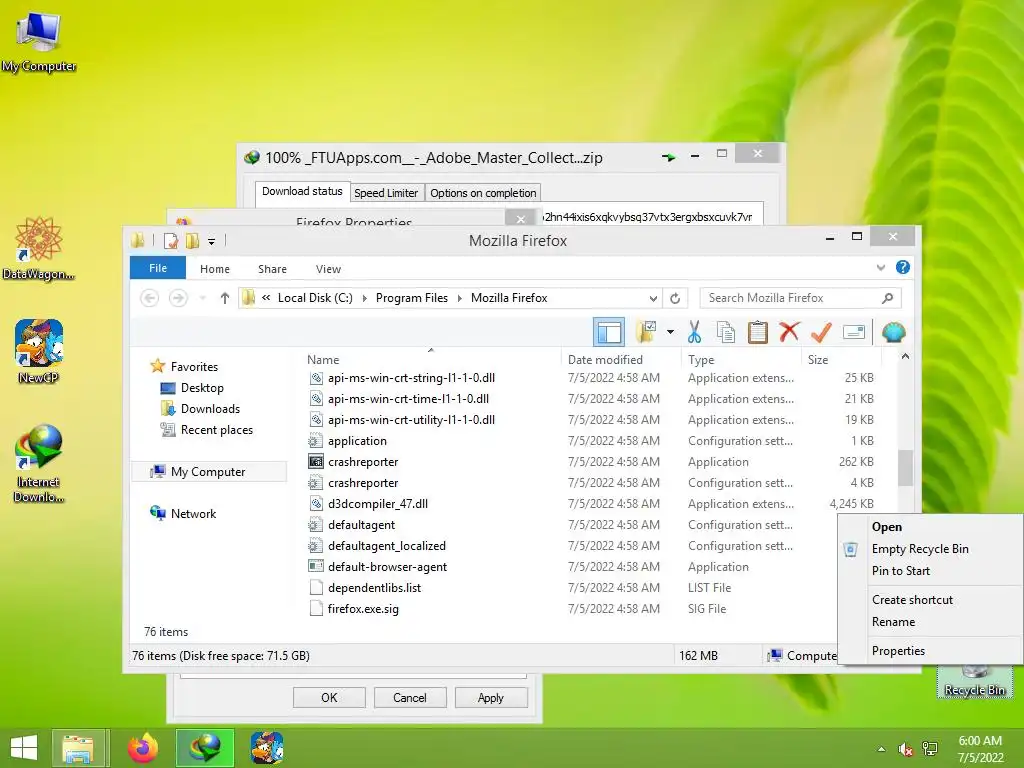This screenshot has width=1024, height=768.
Task: Choose Empty Recycle Bin from context menu
Action: [920, 549]
